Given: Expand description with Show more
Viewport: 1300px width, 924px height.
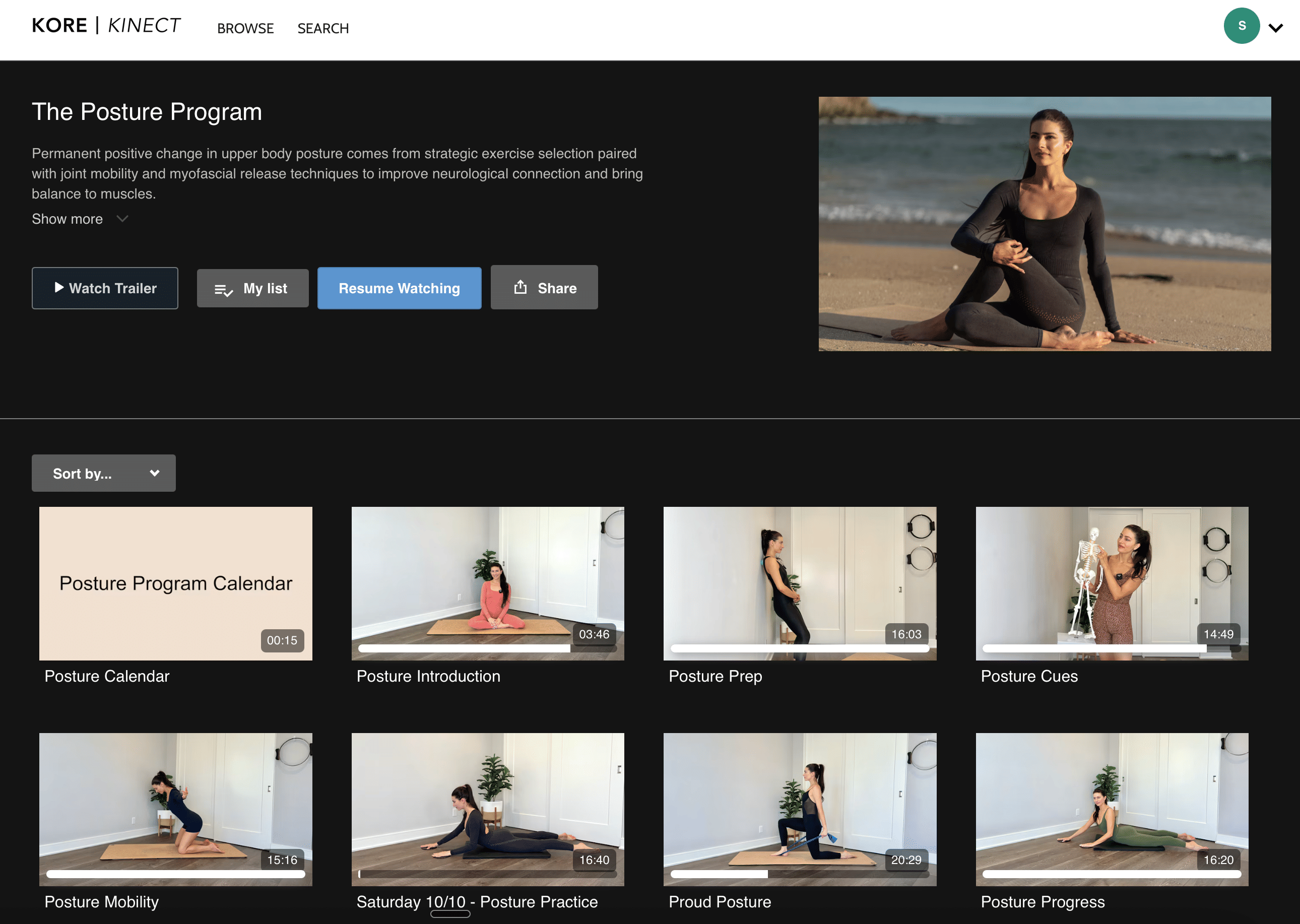Looking at the screenshot, I should tap(80, 219).
